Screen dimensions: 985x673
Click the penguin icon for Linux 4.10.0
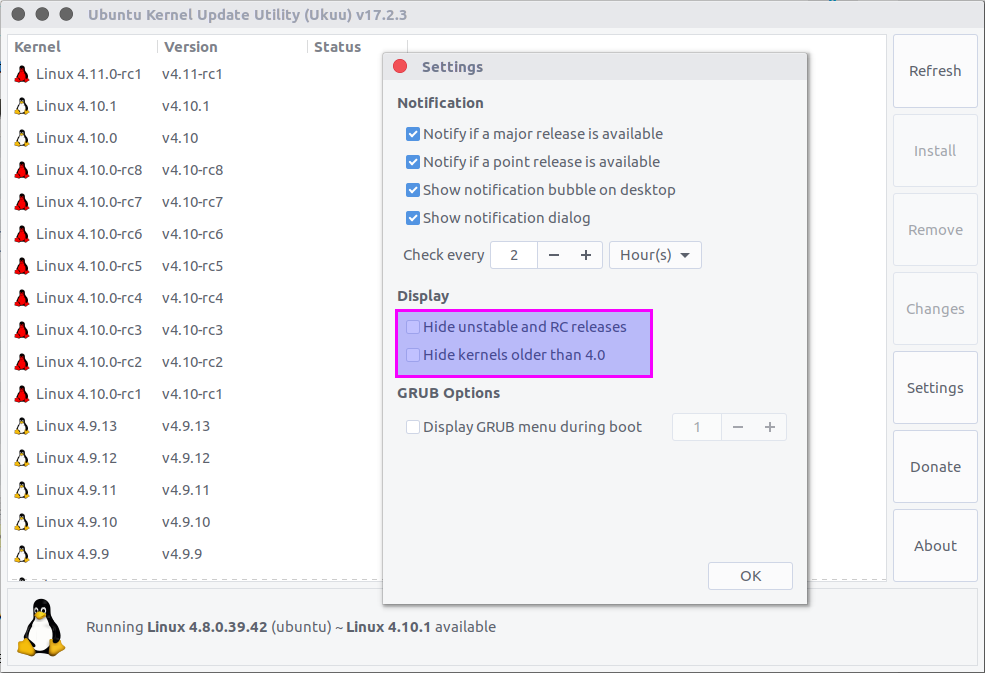click(x=22, y=138)
